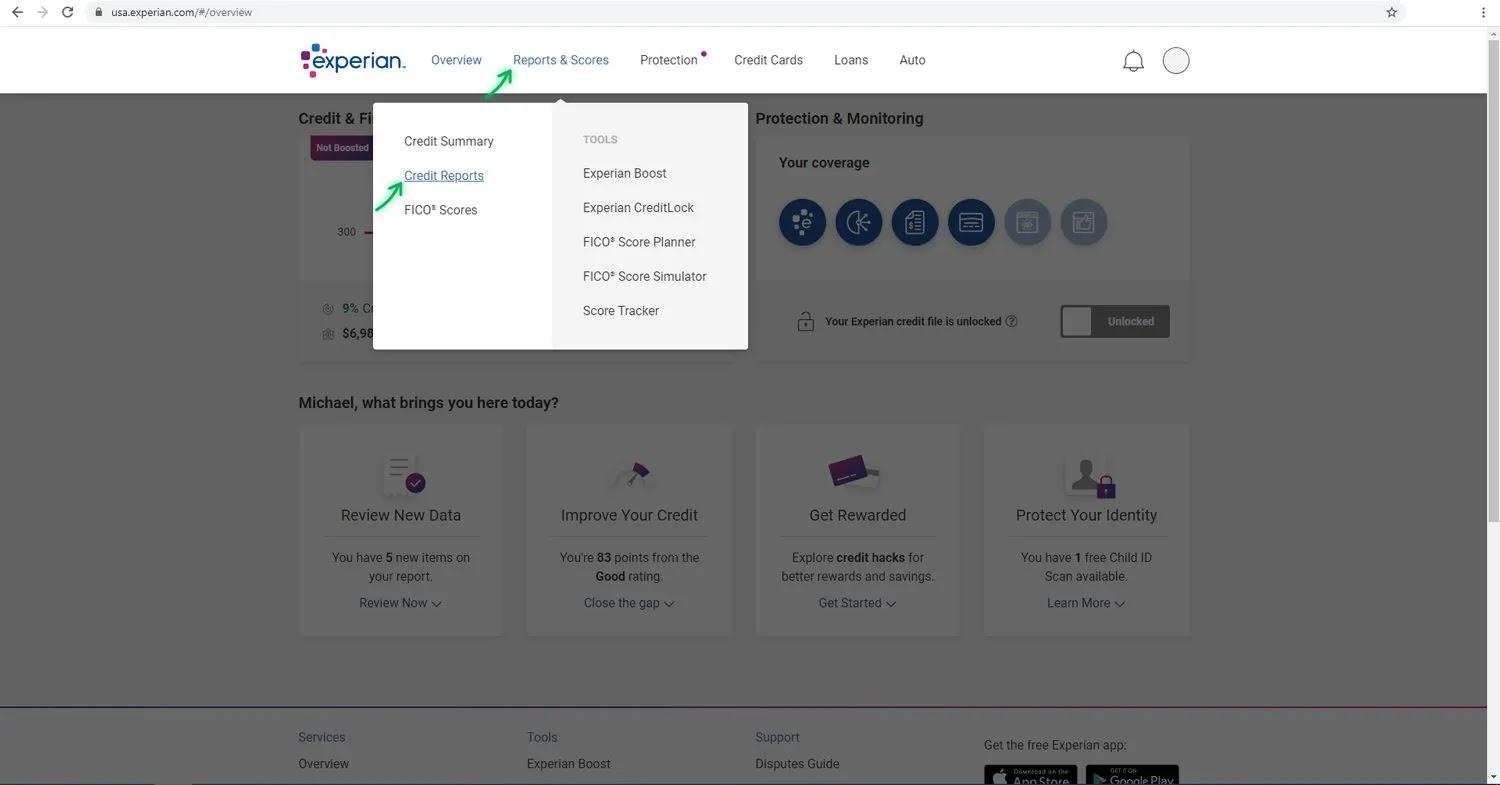Open the Protection nav tab

click(x=669, y=60)
